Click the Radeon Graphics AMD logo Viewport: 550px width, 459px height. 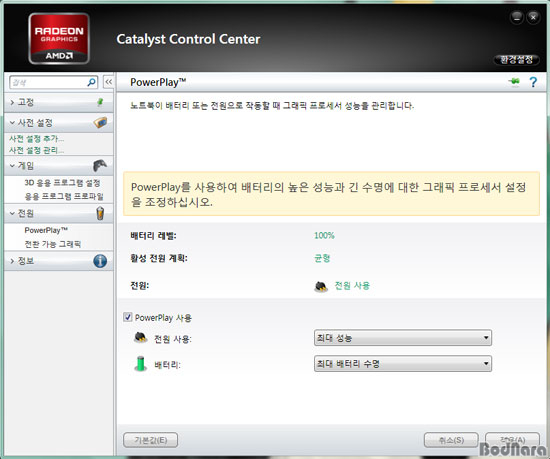tap(59, 39)
